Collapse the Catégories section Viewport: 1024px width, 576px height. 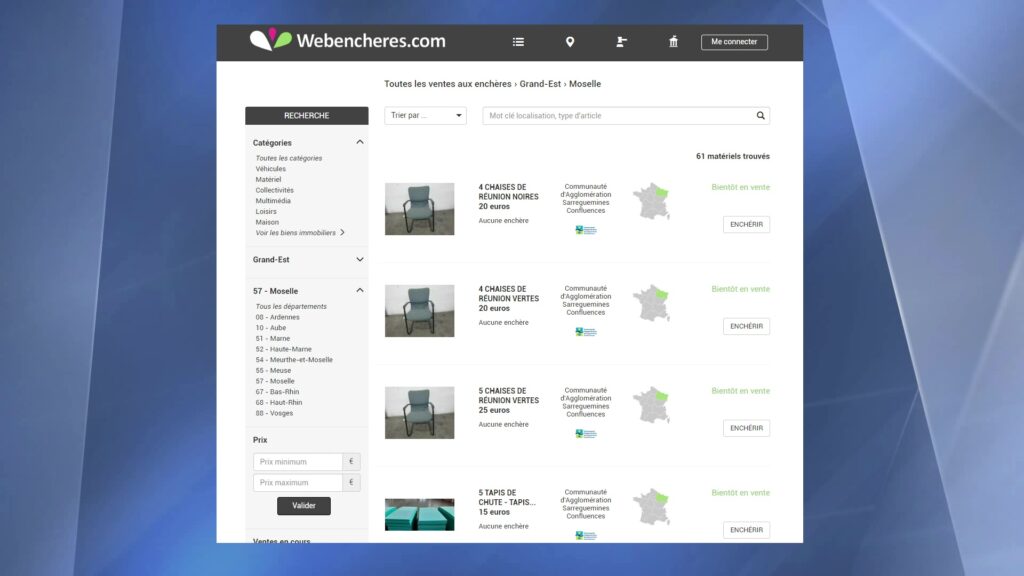[x=360, y=142]
